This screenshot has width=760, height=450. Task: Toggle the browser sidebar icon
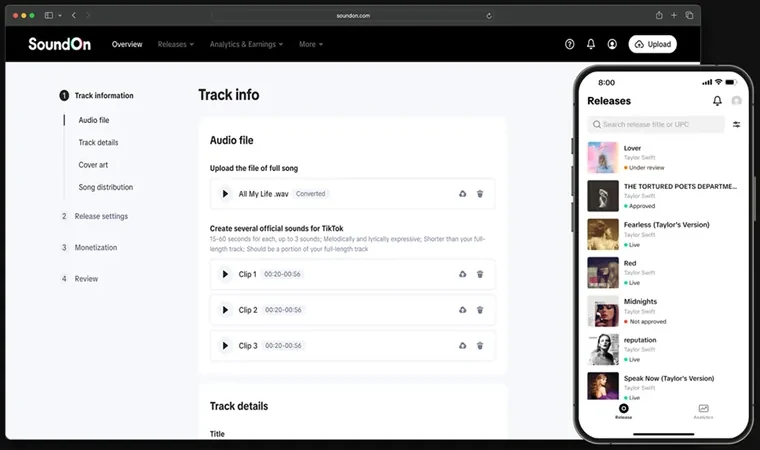(x=48, y=16)
